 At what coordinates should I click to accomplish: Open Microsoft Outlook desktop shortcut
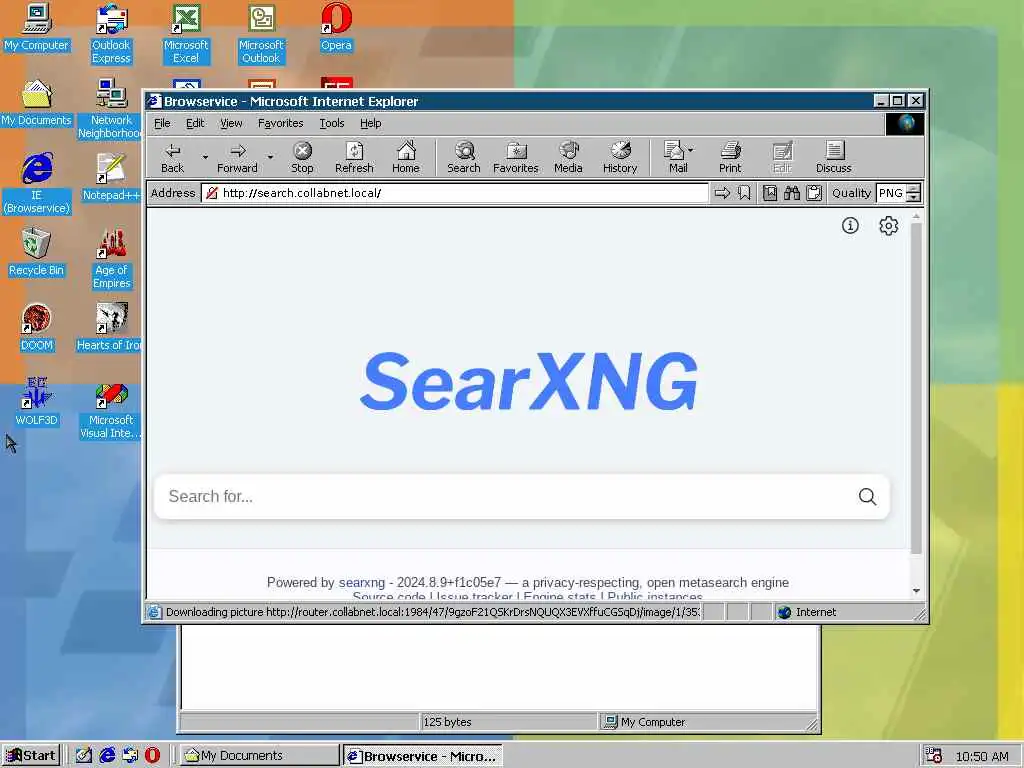(x=261, y=34)
